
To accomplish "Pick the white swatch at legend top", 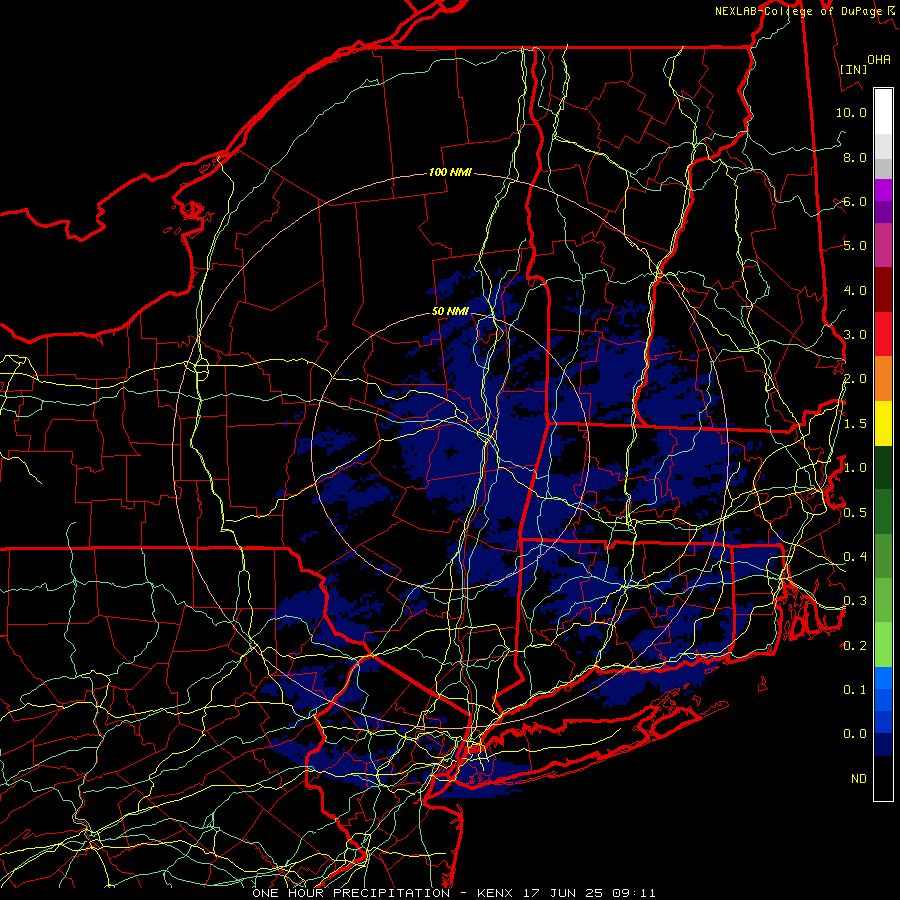I will tap(883, 112).
